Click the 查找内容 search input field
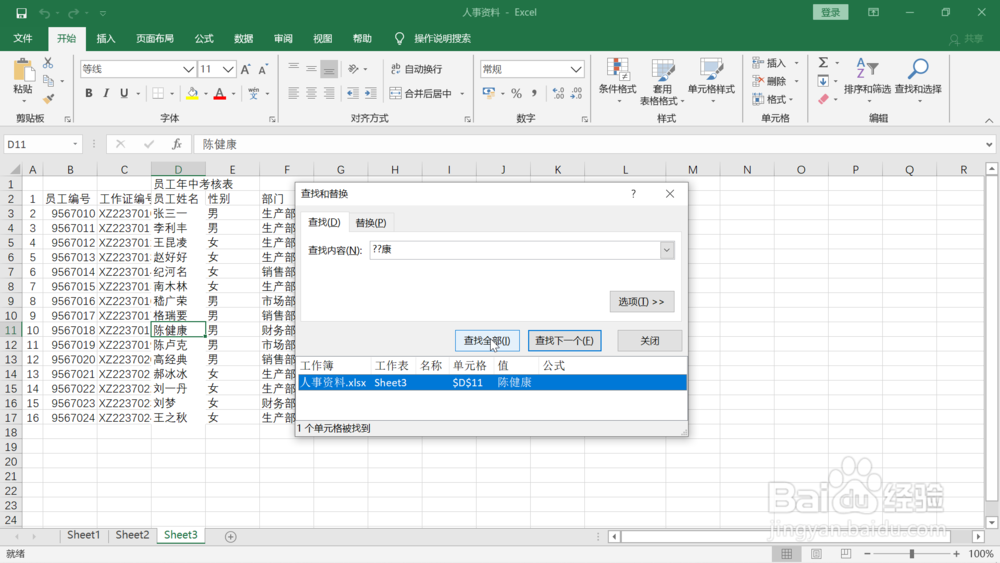 click(x=515, y=250)
